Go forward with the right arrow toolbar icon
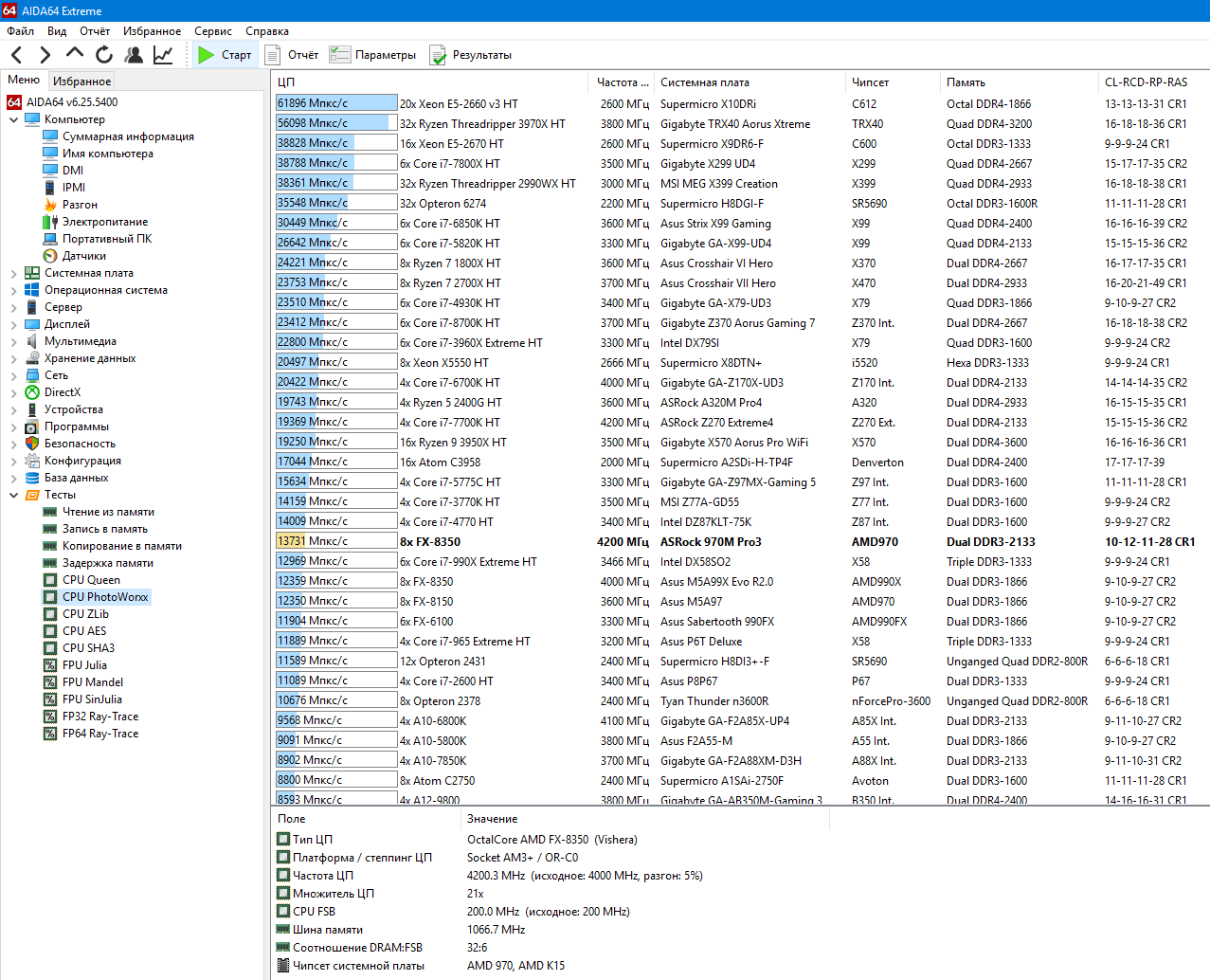1210x980 pixels. click(x=45, y=55)
